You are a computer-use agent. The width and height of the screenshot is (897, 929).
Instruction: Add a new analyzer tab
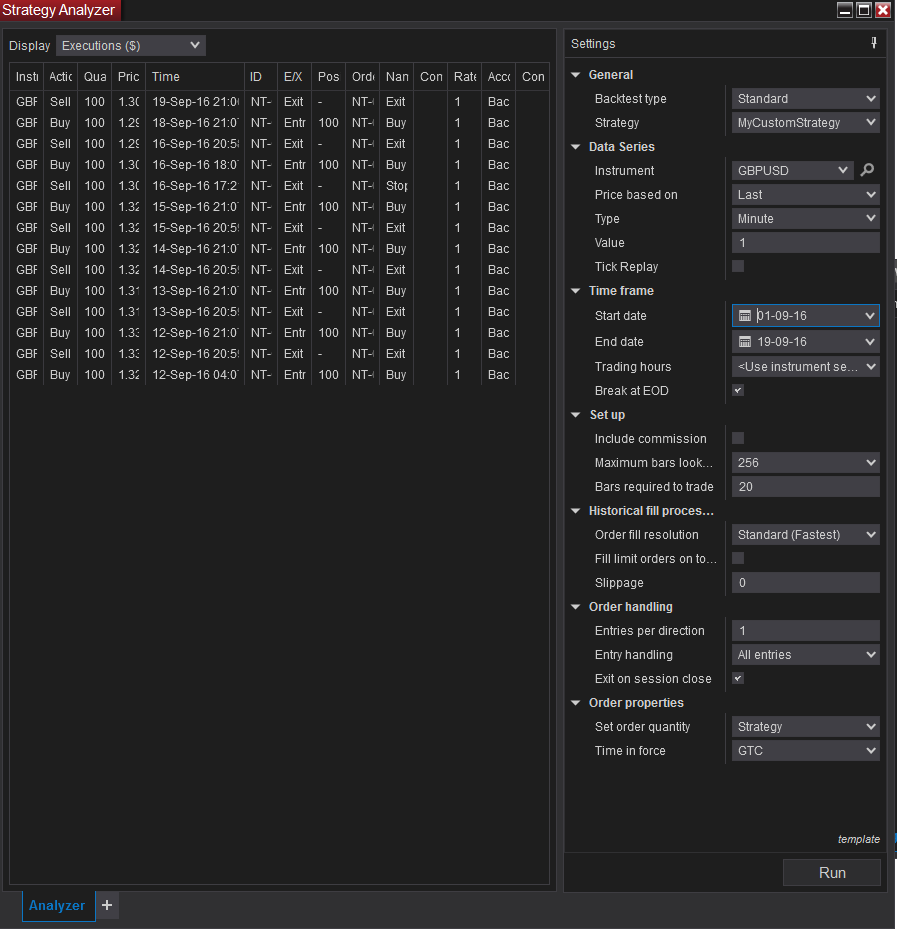coord(107,905)
